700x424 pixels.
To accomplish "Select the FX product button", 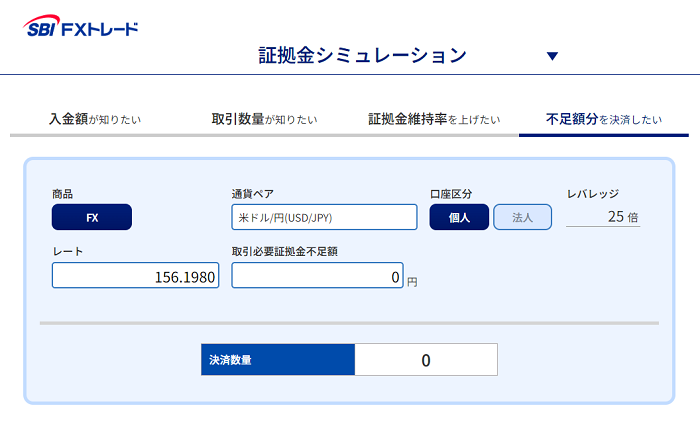I will click(x=92, y=217).
